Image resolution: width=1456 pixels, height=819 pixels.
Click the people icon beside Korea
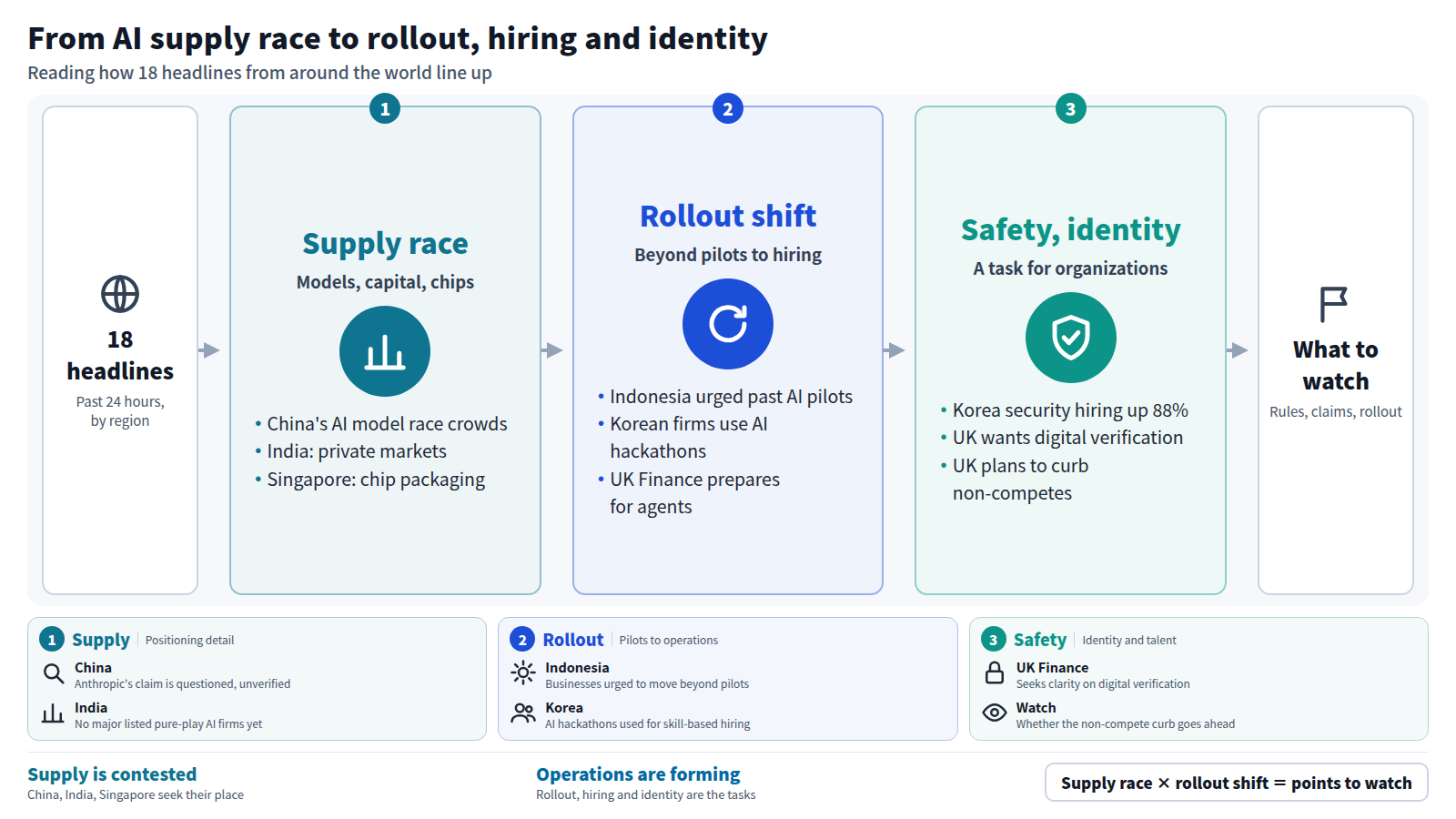pos(523,713)
